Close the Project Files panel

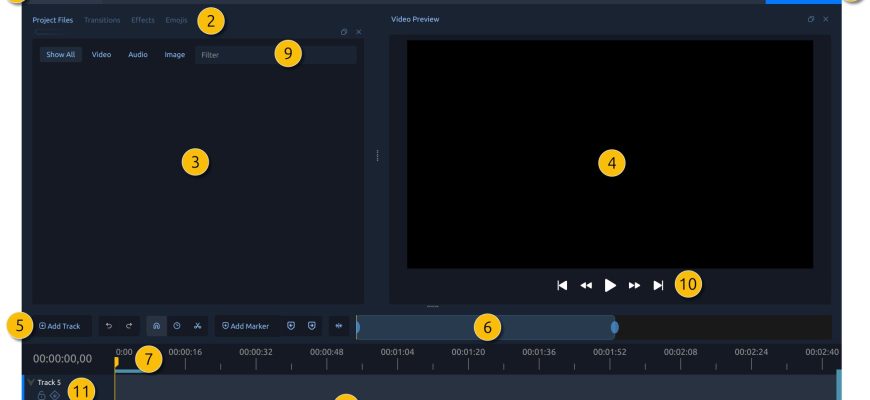358,32
